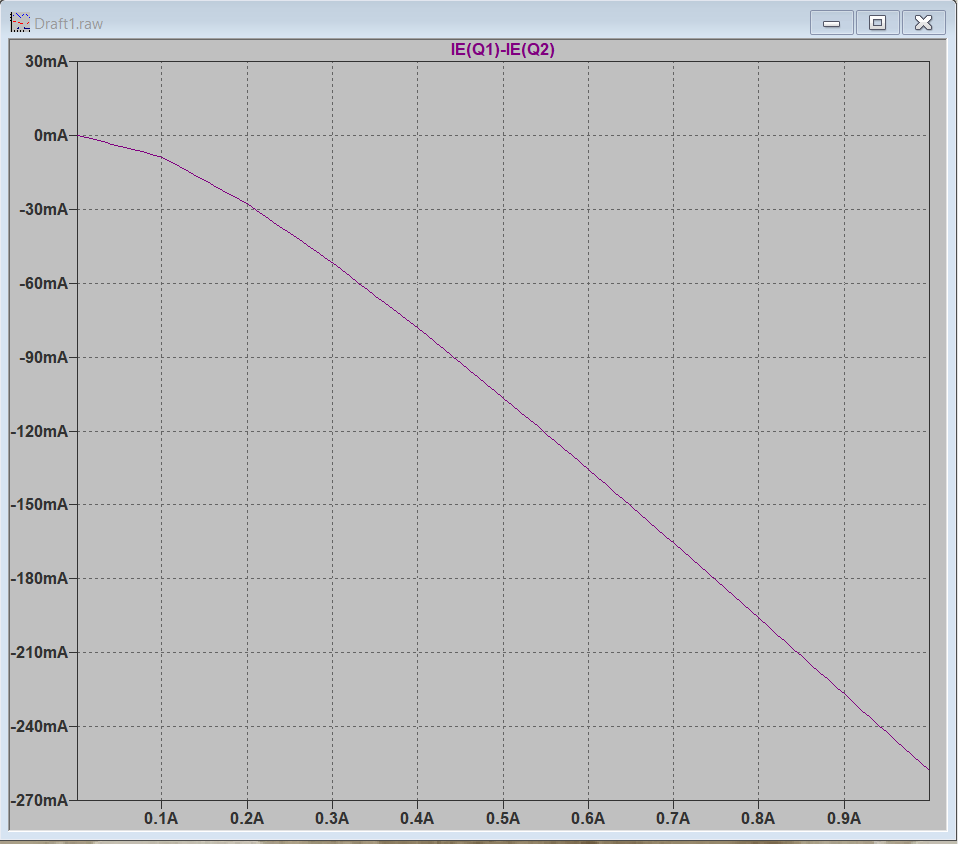
Task: Click the -120mA vertical axis label
Action: [x=39, y=431]
